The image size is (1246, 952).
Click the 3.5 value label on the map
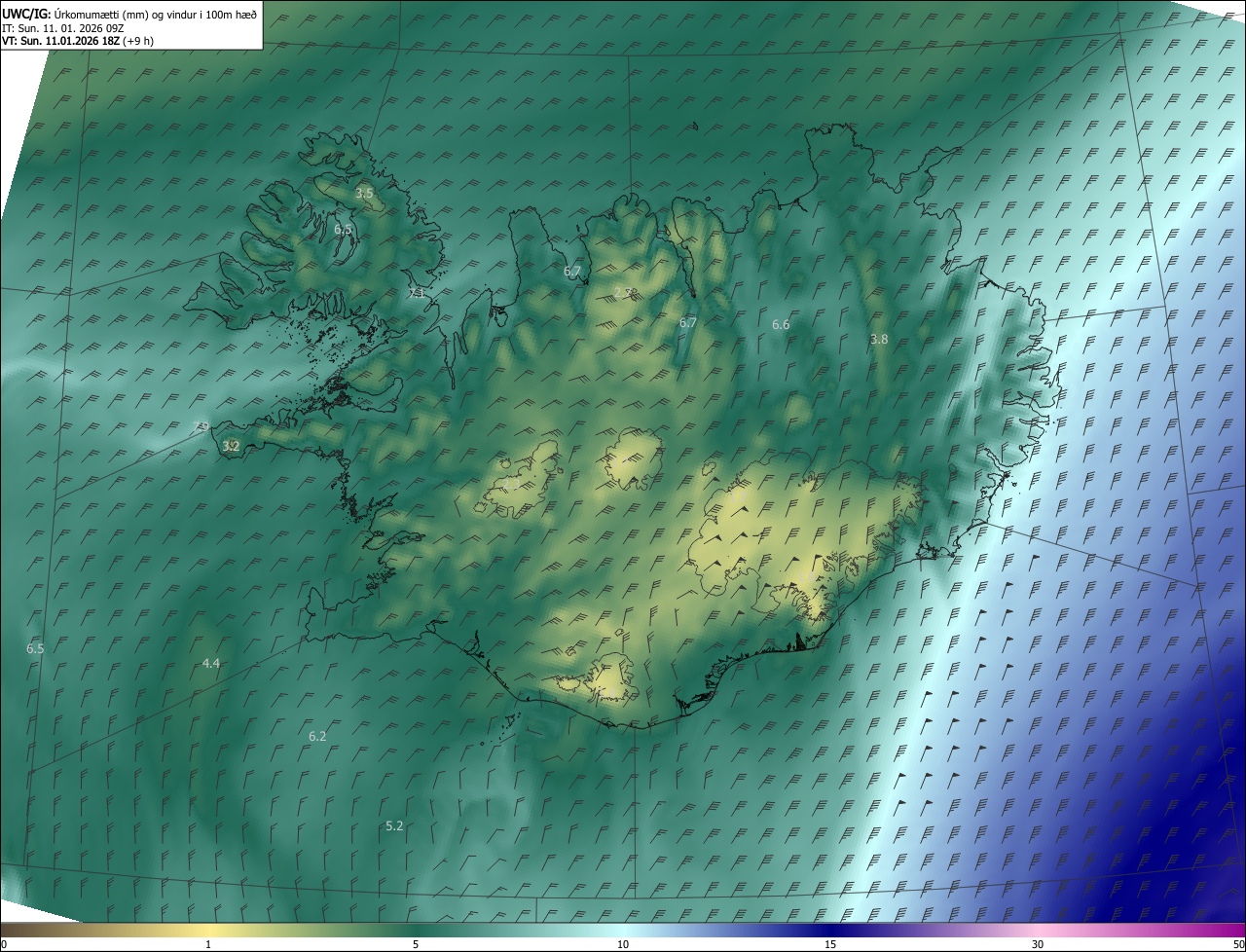click(364, 193)
